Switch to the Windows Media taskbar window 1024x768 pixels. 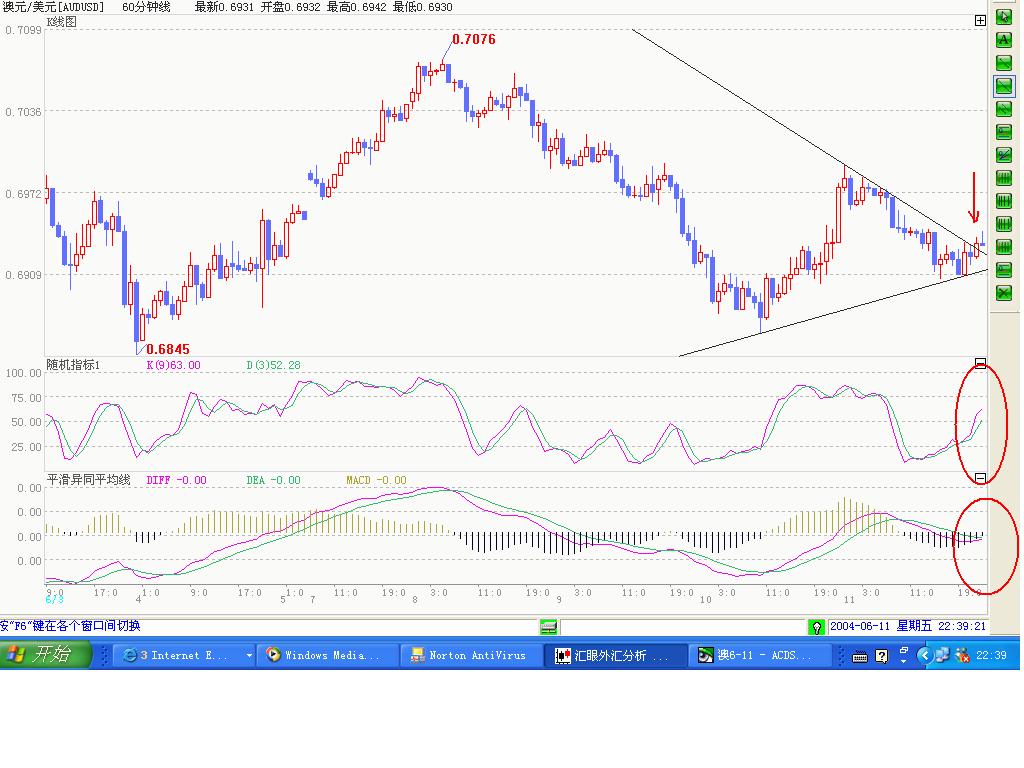(328, 656)
